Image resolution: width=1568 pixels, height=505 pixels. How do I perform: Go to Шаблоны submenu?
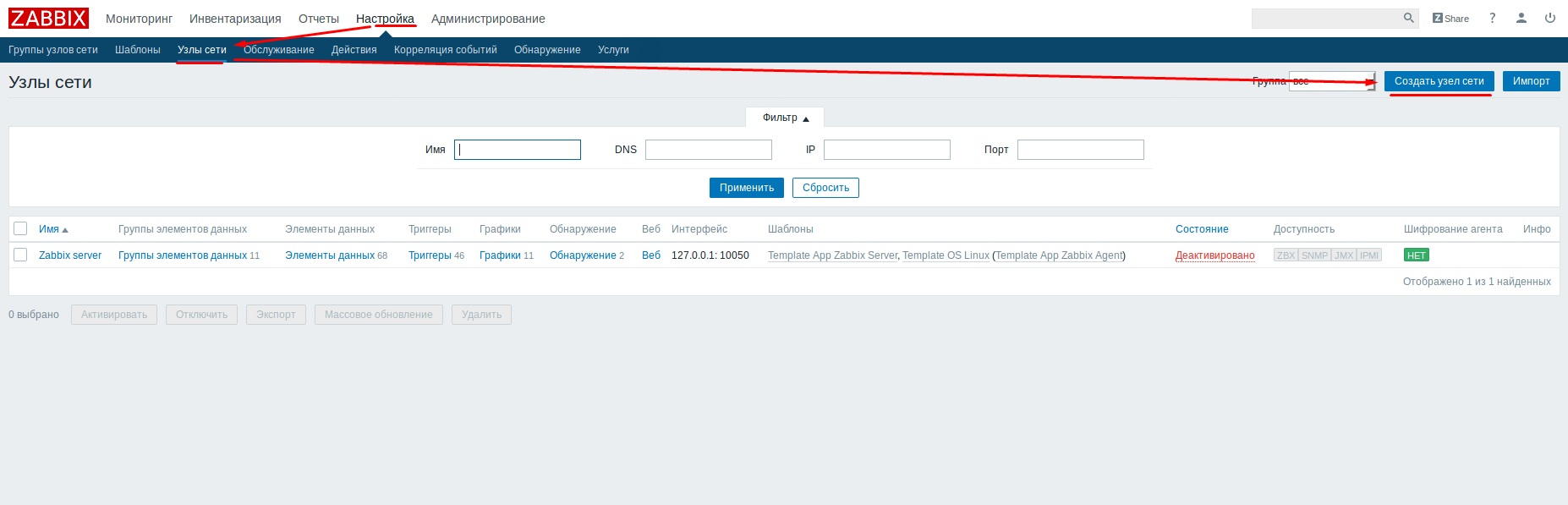coord(138,50)
